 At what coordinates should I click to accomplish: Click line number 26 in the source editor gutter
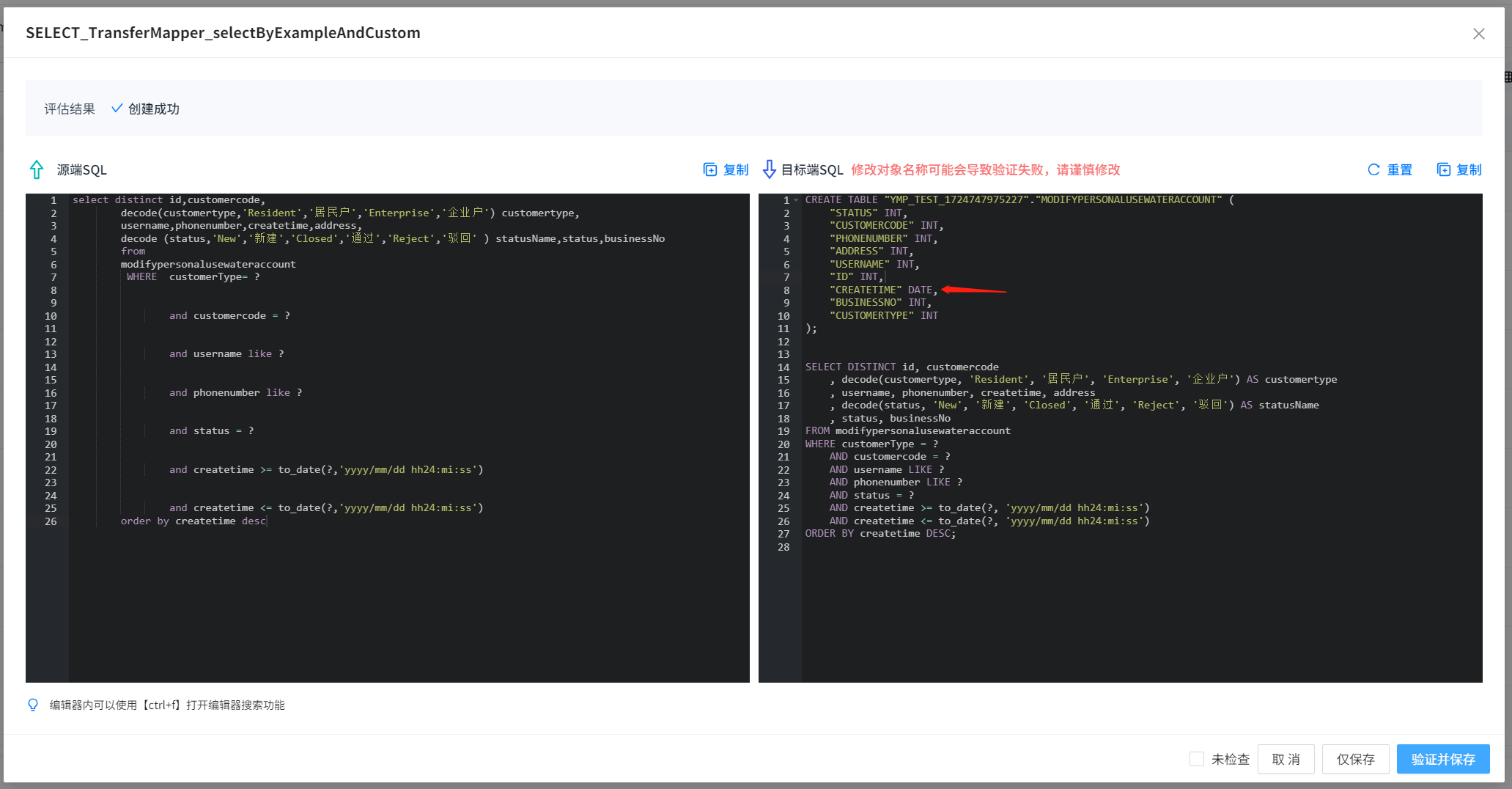(x=50, y=521)
